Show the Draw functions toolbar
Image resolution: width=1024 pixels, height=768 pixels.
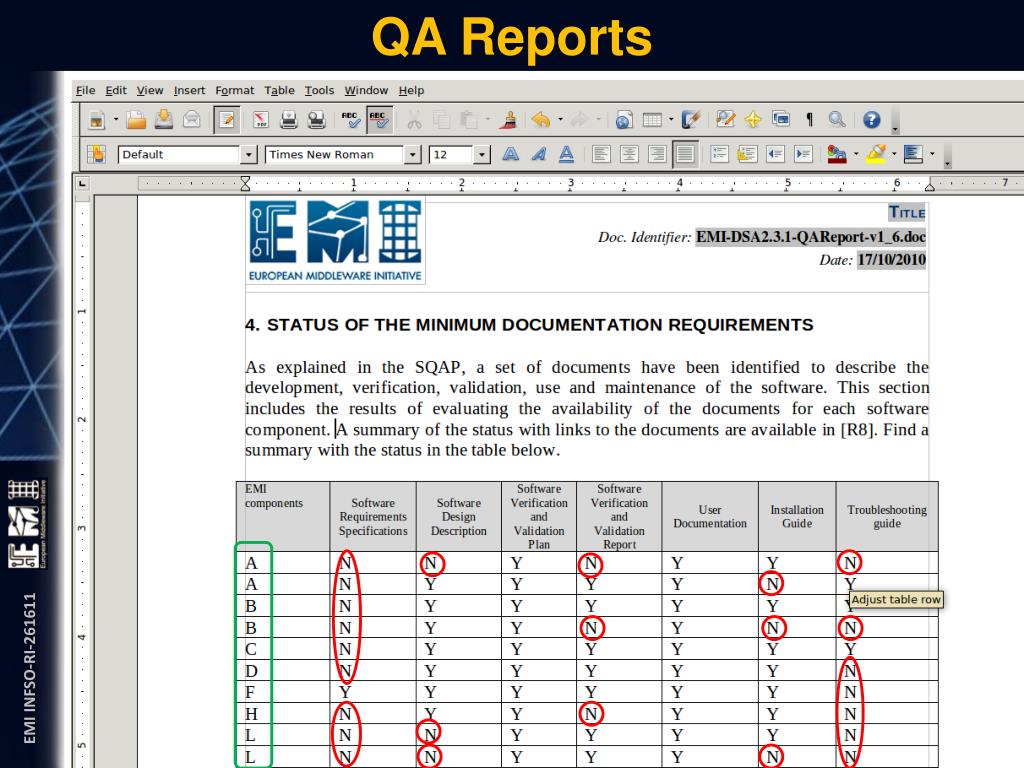click(x=690, y=120)
